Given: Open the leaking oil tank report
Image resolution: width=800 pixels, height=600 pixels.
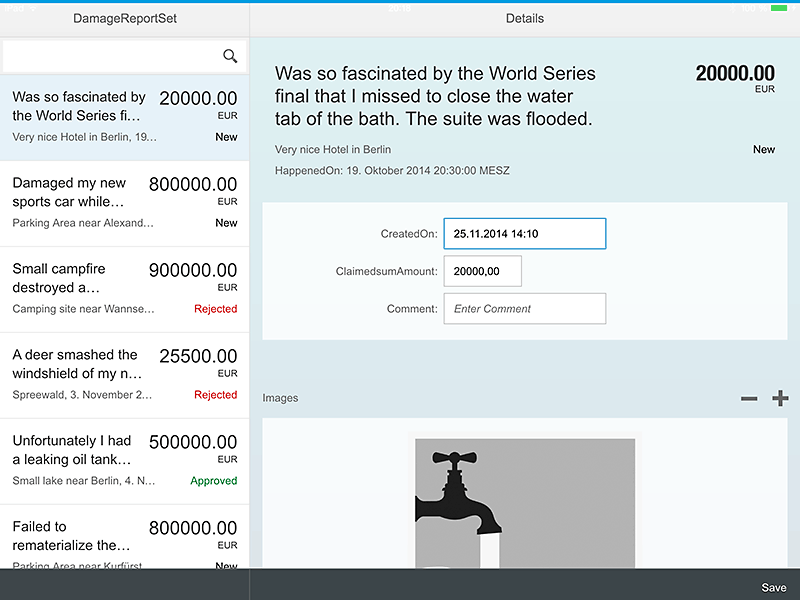Looking at the screenshot, I should coord(124,461).
